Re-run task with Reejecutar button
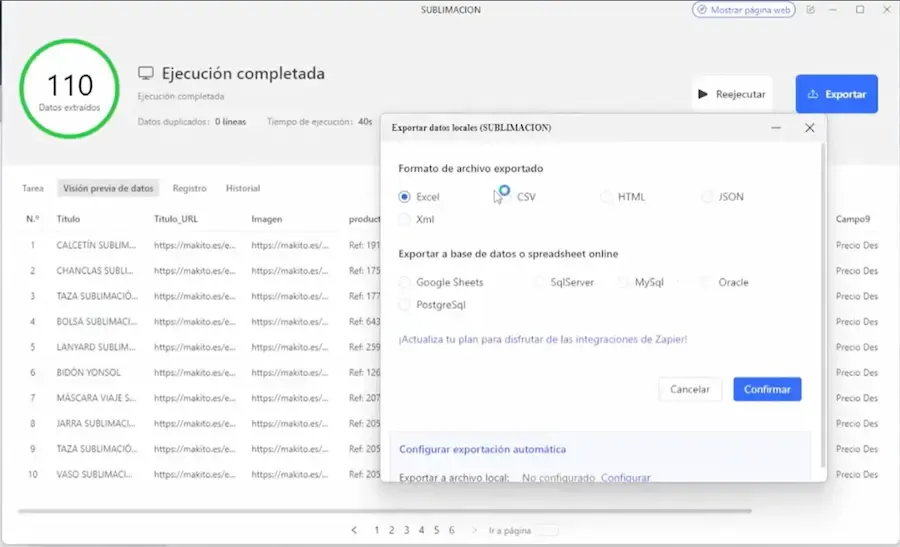 732,94
